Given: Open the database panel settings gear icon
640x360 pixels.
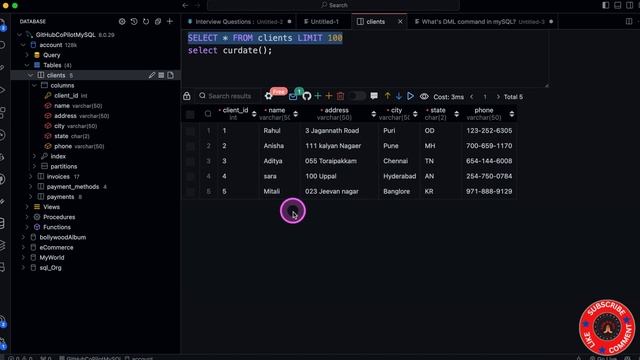Looking at the screenshot, I should click(x=122, y=21).
